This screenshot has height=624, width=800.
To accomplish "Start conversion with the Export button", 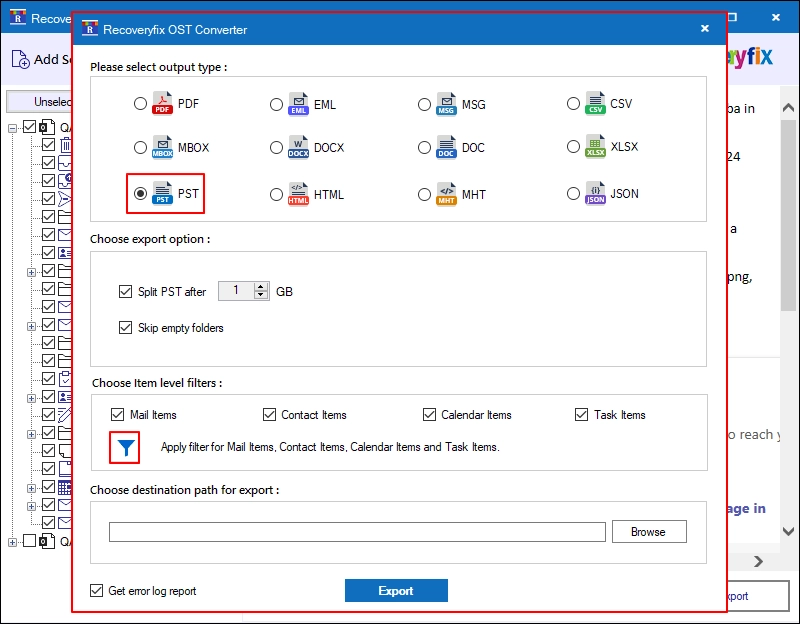I will [x=396, y=590].
